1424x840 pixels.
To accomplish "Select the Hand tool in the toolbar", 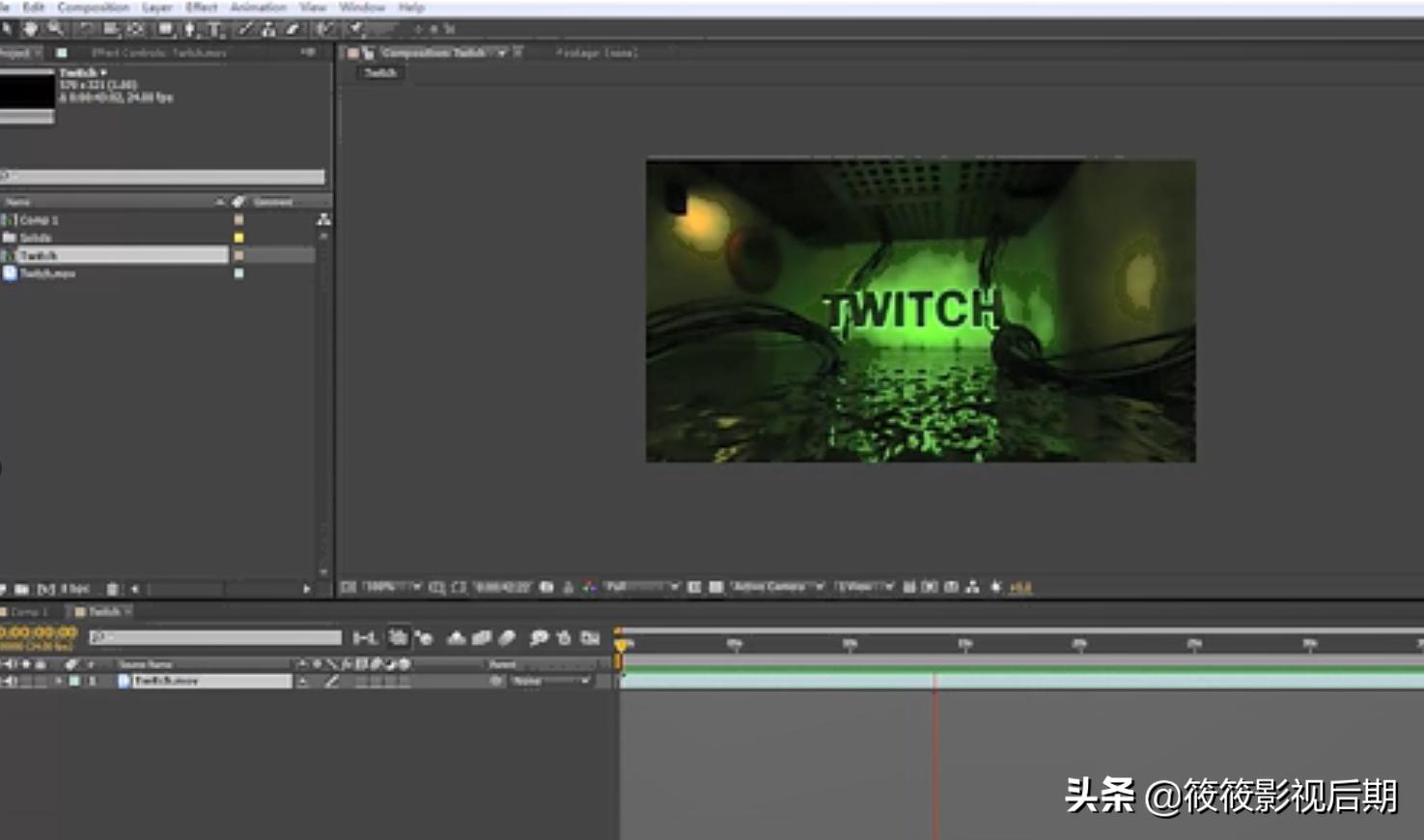I will 31,29.
